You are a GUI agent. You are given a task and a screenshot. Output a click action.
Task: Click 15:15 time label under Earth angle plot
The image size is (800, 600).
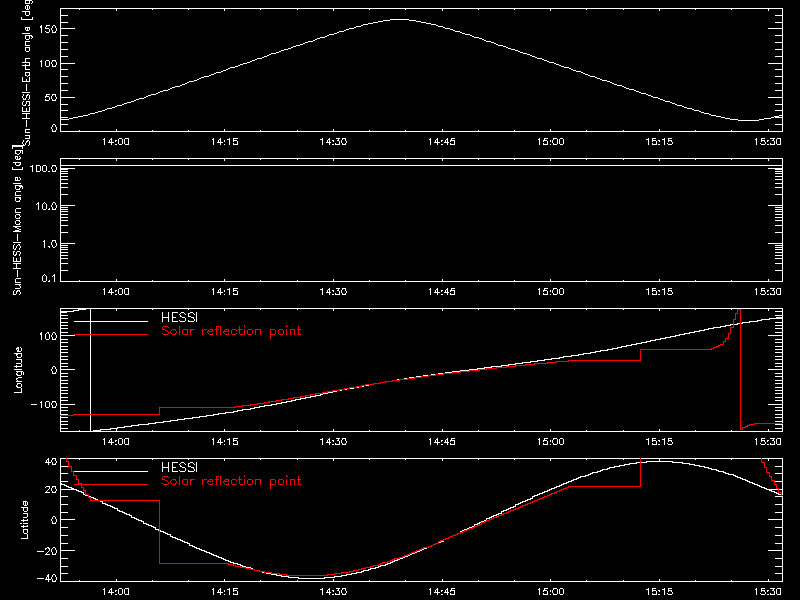coord(659,142)
